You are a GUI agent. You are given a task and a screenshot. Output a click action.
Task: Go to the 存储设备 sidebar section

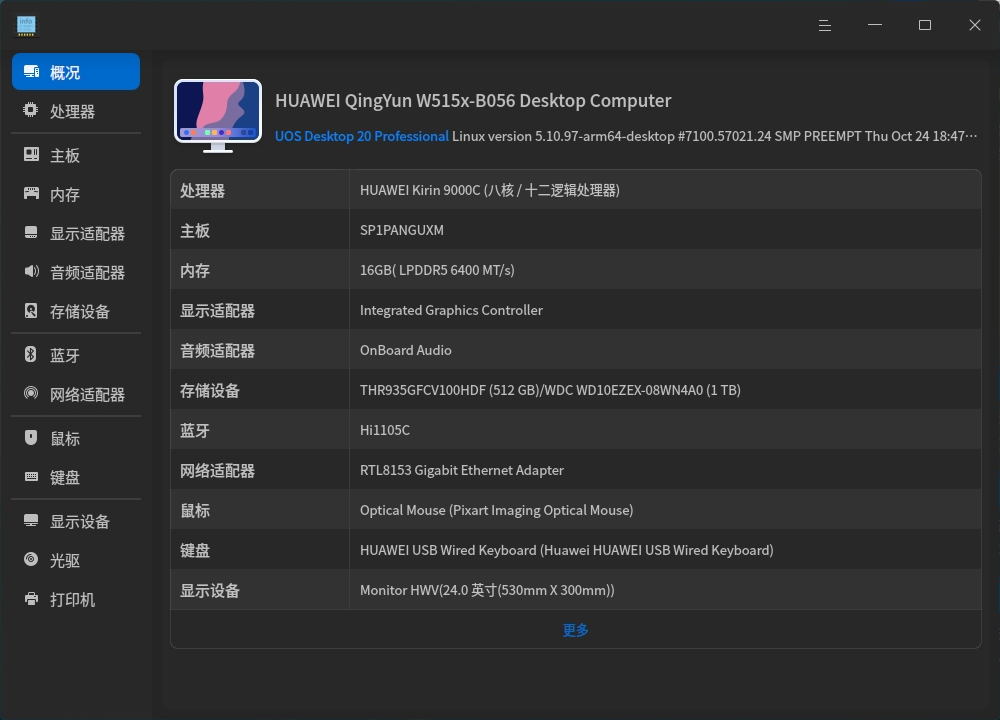click(76, 311)
